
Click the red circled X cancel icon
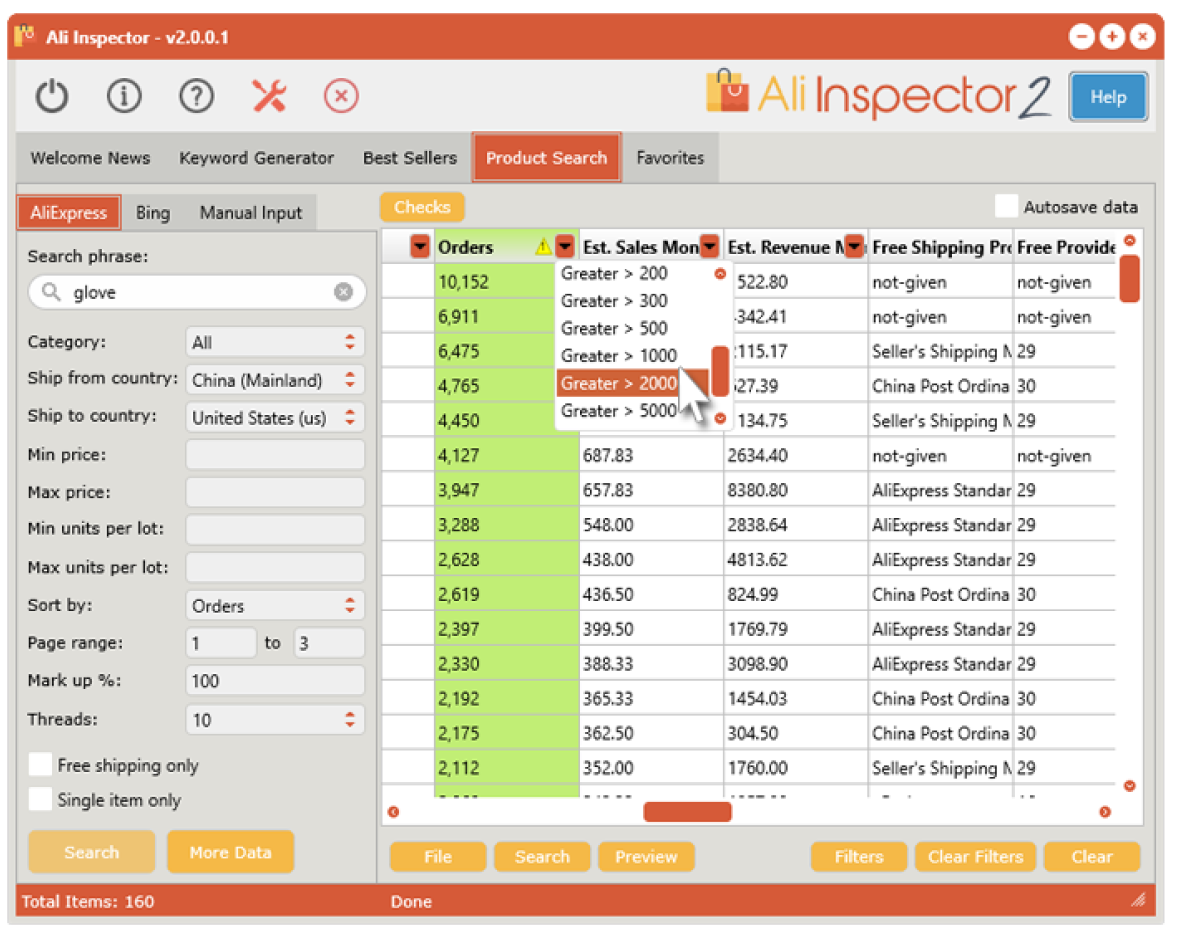(340, 96)
